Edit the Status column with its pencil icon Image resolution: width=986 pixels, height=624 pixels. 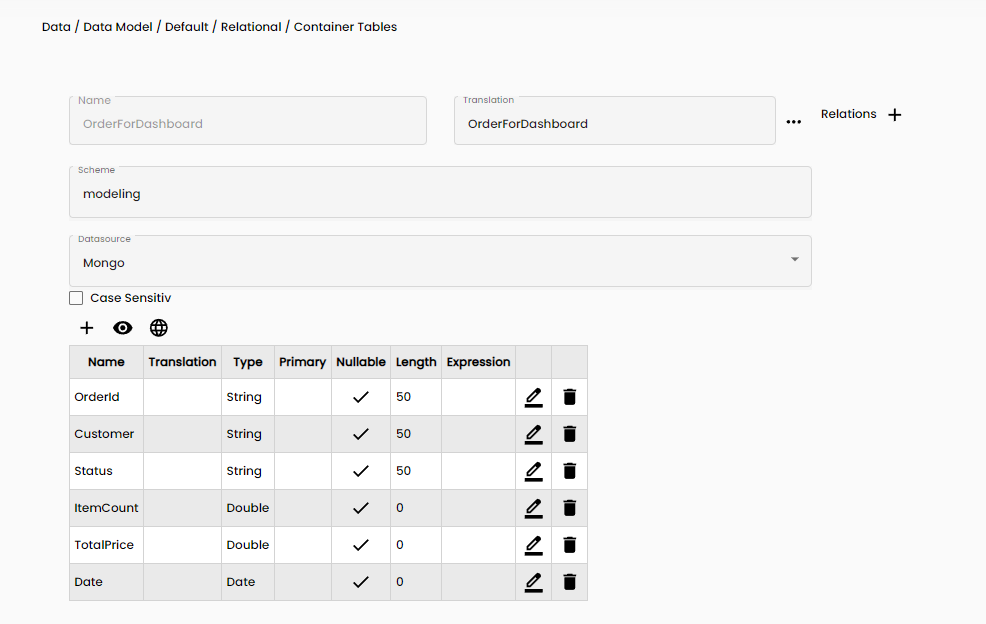point(533,470)
